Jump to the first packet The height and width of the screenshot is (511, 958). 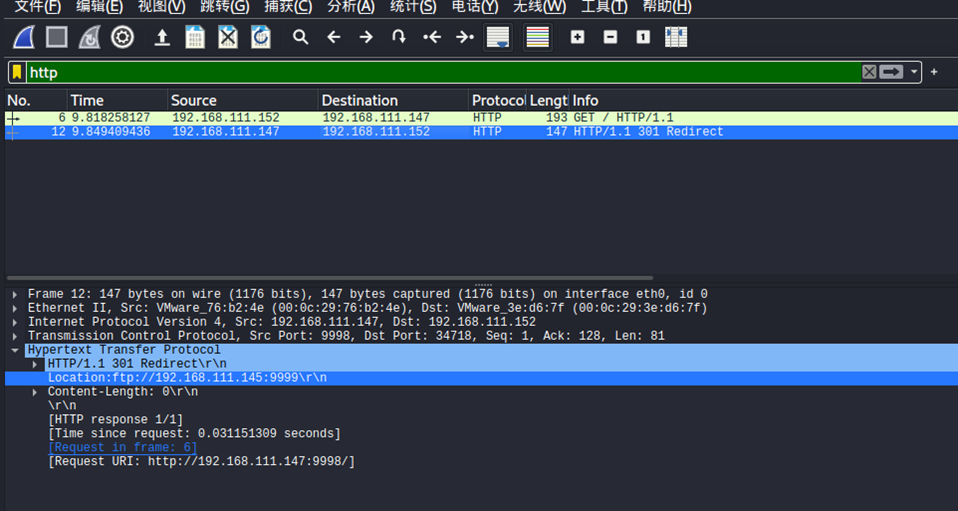pyautogui.click(x=432, y=37)
